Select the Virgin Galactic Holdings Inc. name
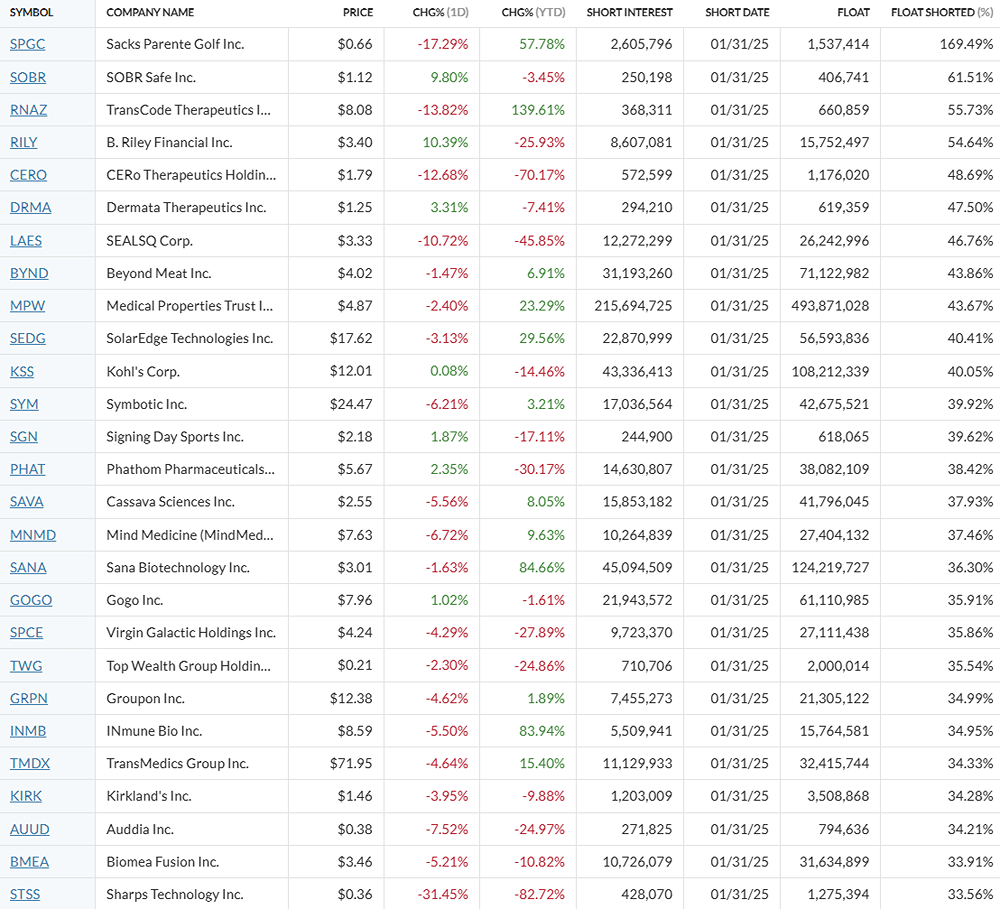 (x=191, y=632)
